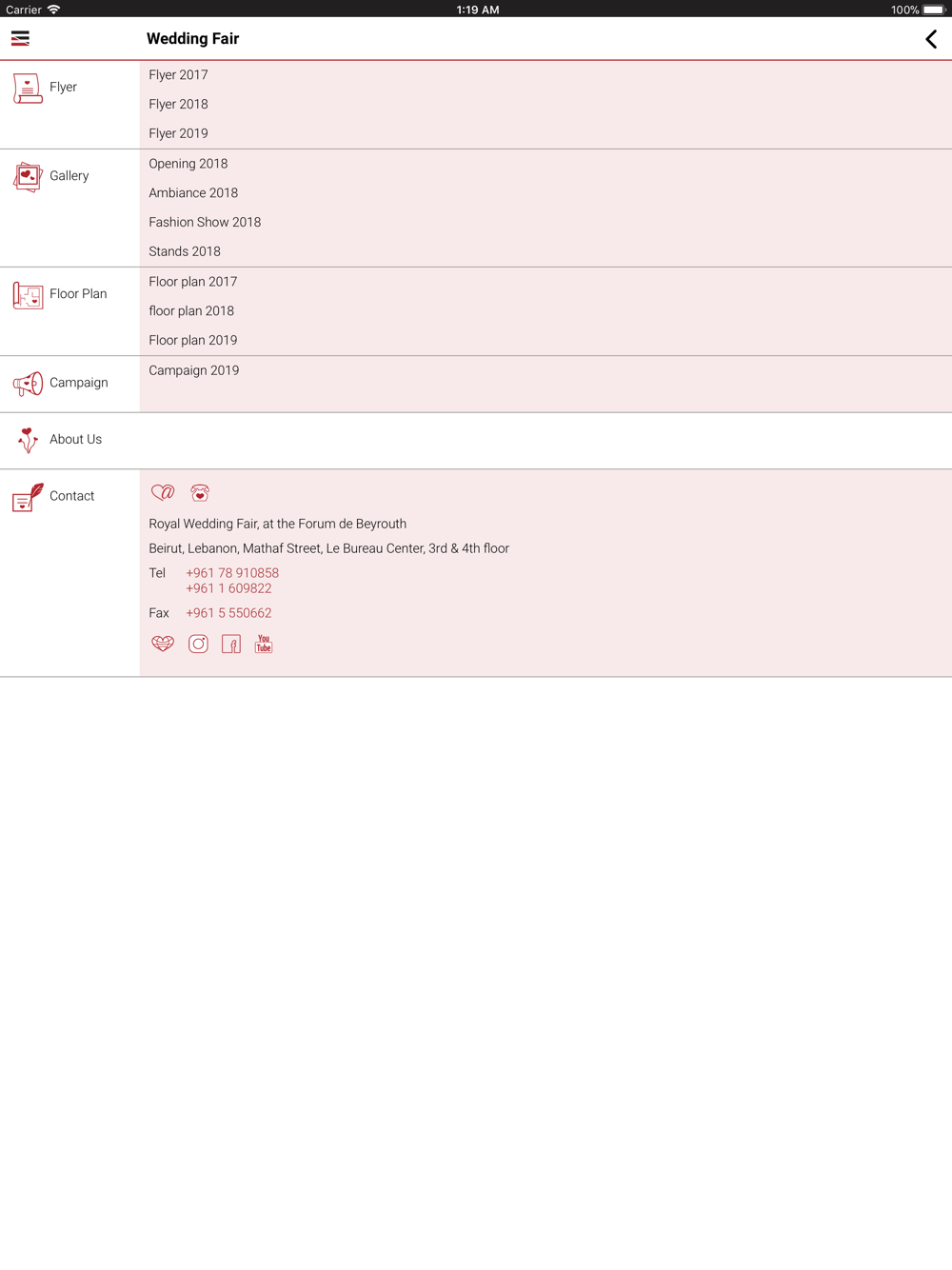Screen dimensions: 952x1270
Task: Click the Royal Wedding Fair address line
Action: 278,524
